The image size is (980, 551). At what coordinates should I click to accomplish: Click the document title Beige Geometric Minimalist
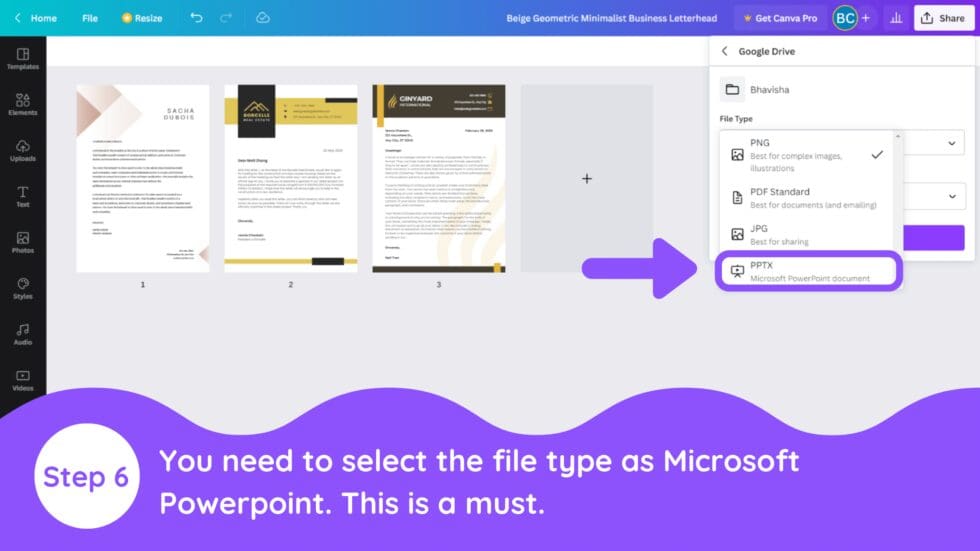tap(611, 18)
